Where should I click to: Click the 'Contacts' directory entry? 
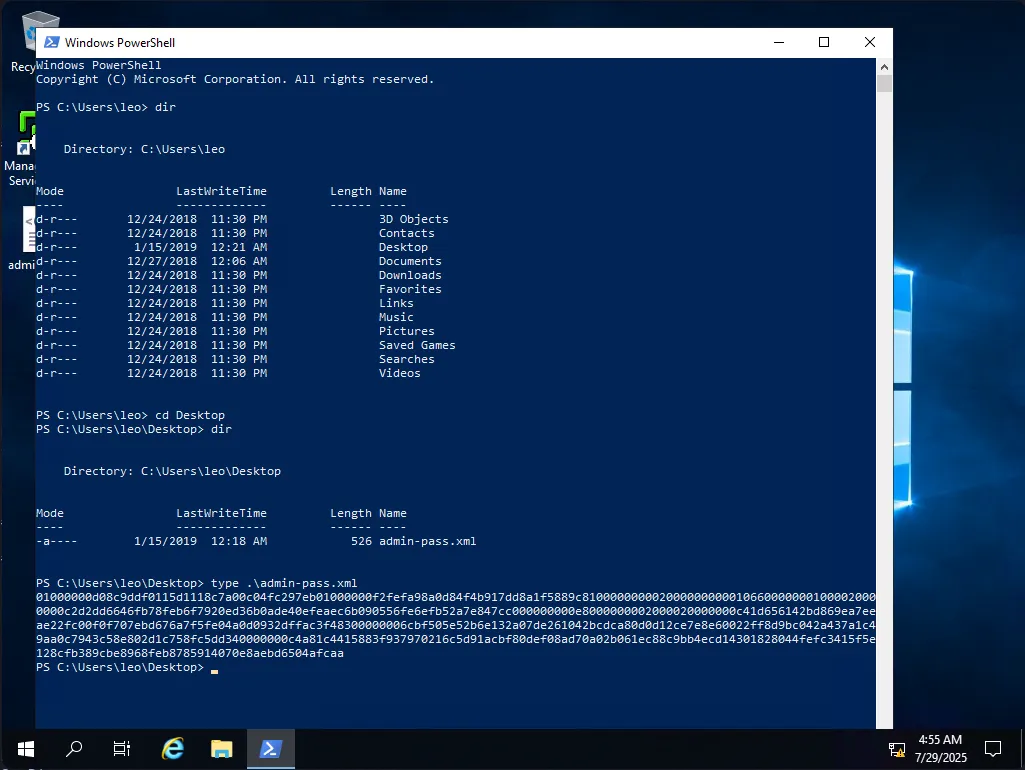click(407, 233)
